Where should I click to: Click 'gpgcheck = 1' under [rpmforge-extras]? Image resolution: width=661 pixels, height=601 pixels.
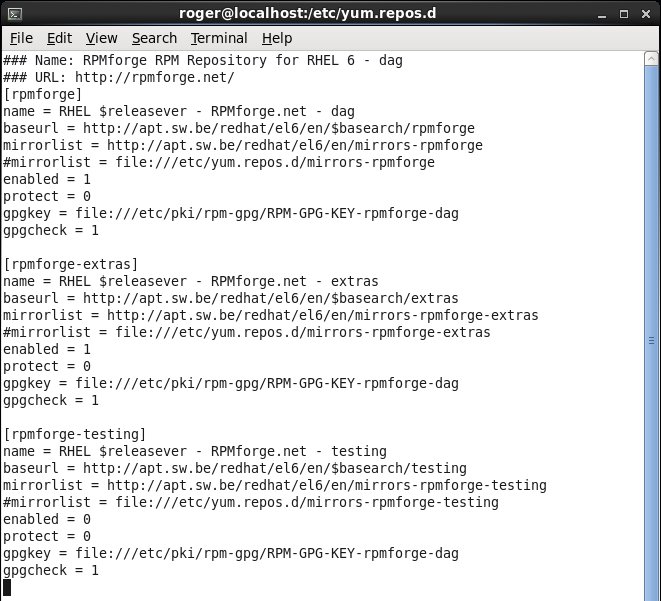click(51, 400)
